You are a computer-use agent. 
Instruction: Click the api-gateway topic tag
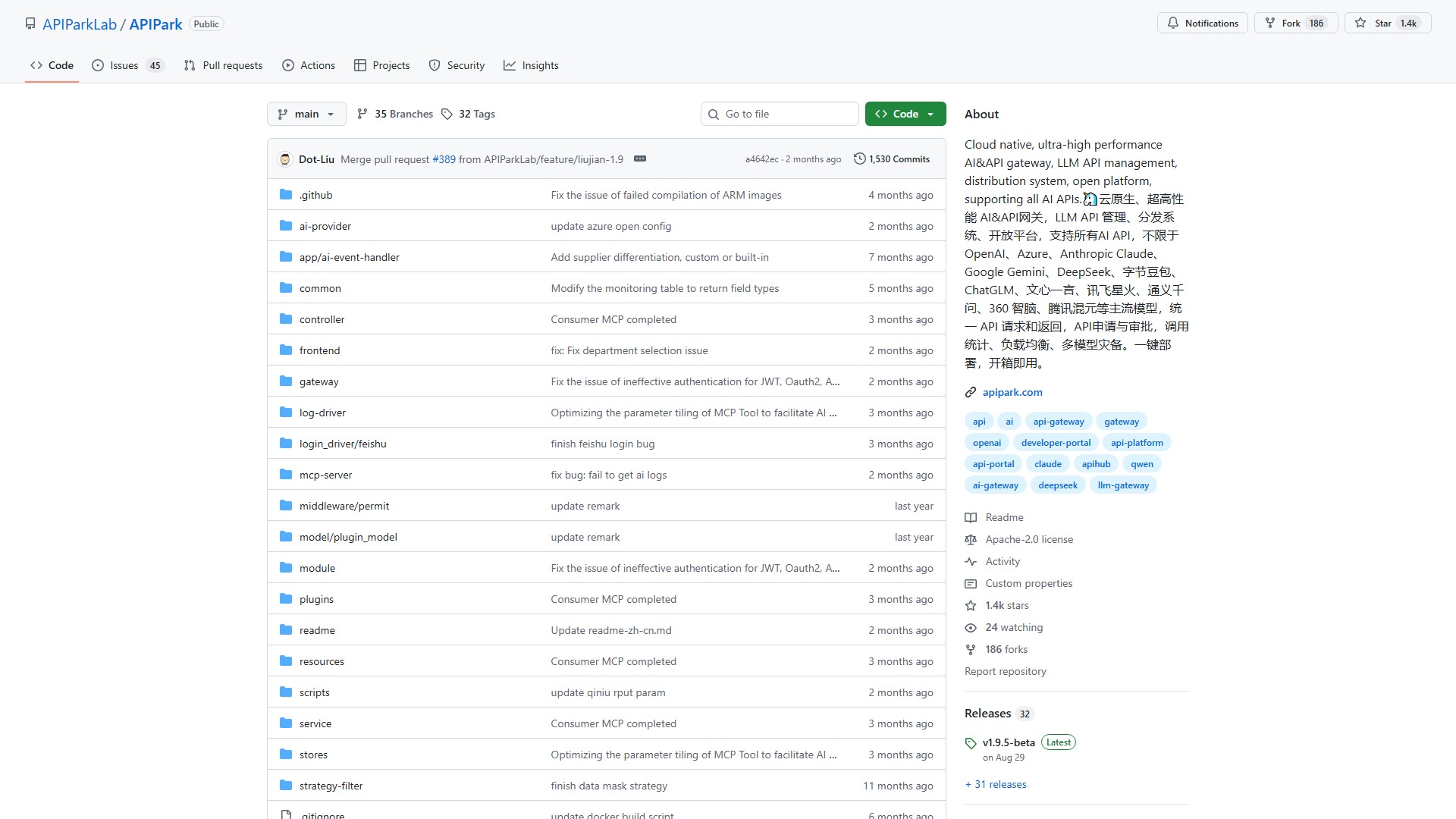coord(1058,422)
